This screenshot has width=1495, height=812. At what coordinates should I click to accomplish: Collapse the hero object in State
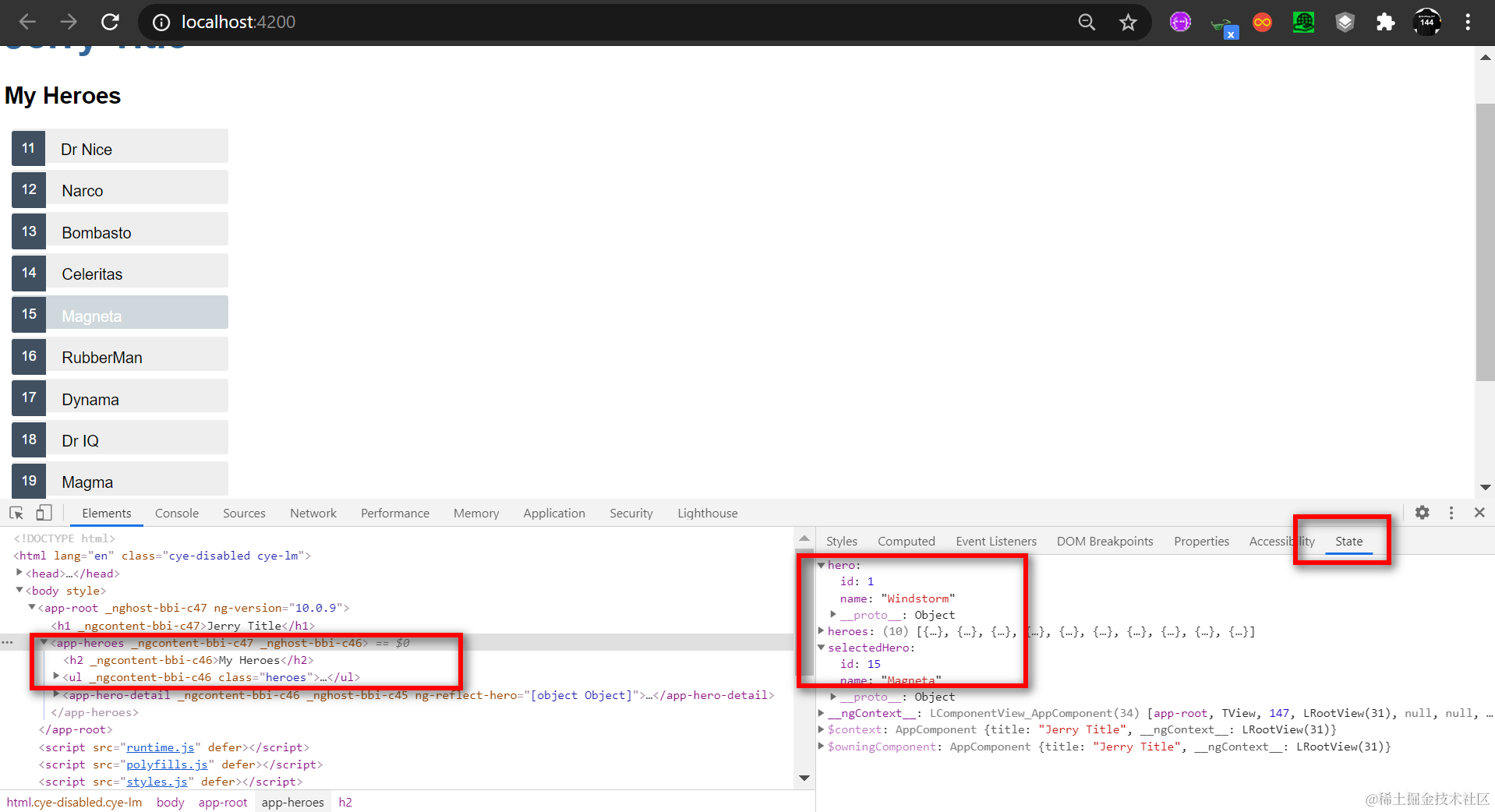tap(821, 565)
